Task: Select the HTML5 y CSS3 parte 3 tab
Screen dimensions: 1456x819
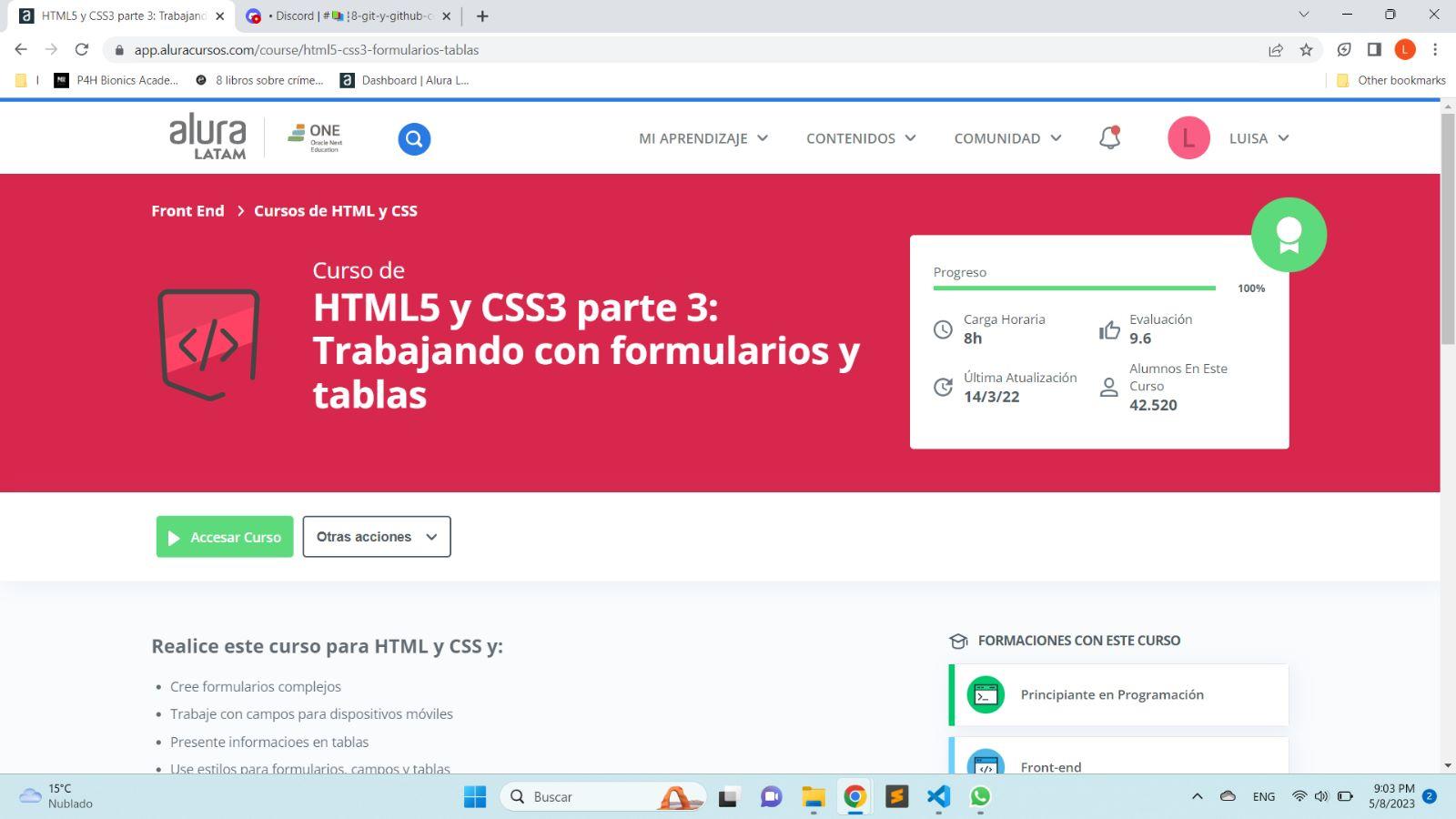Action: 121,15
